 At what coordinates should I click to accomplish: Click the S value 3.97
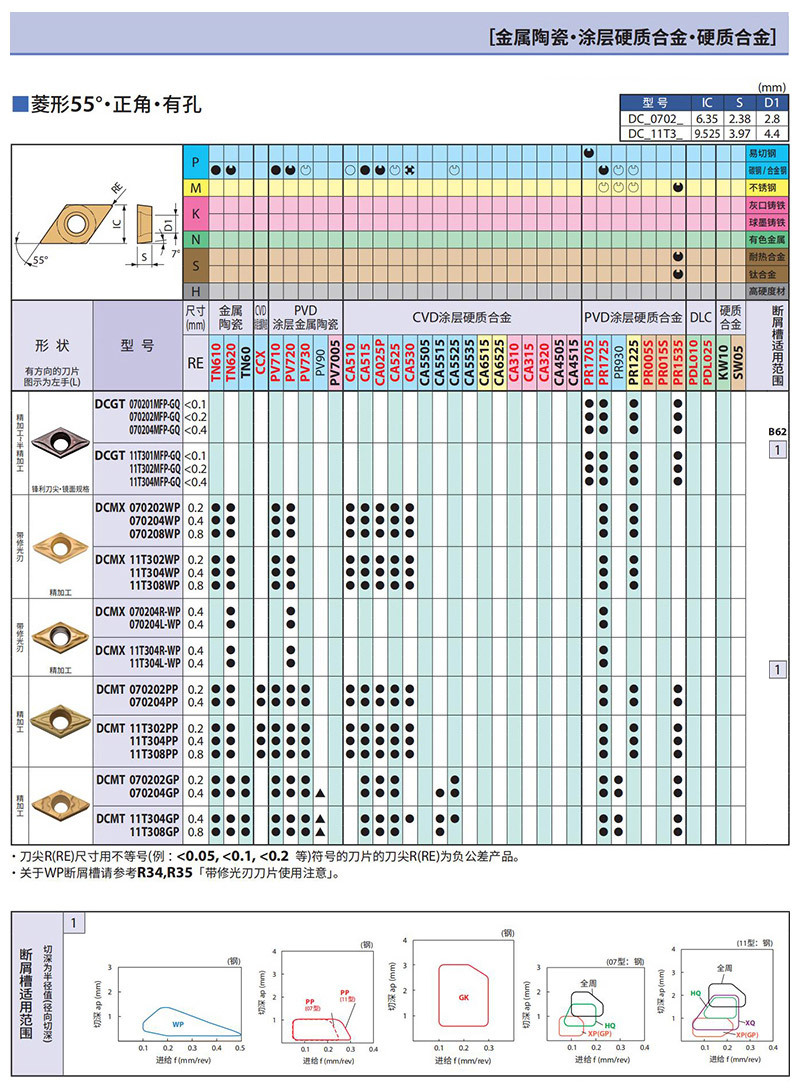(x=739, y=133)
